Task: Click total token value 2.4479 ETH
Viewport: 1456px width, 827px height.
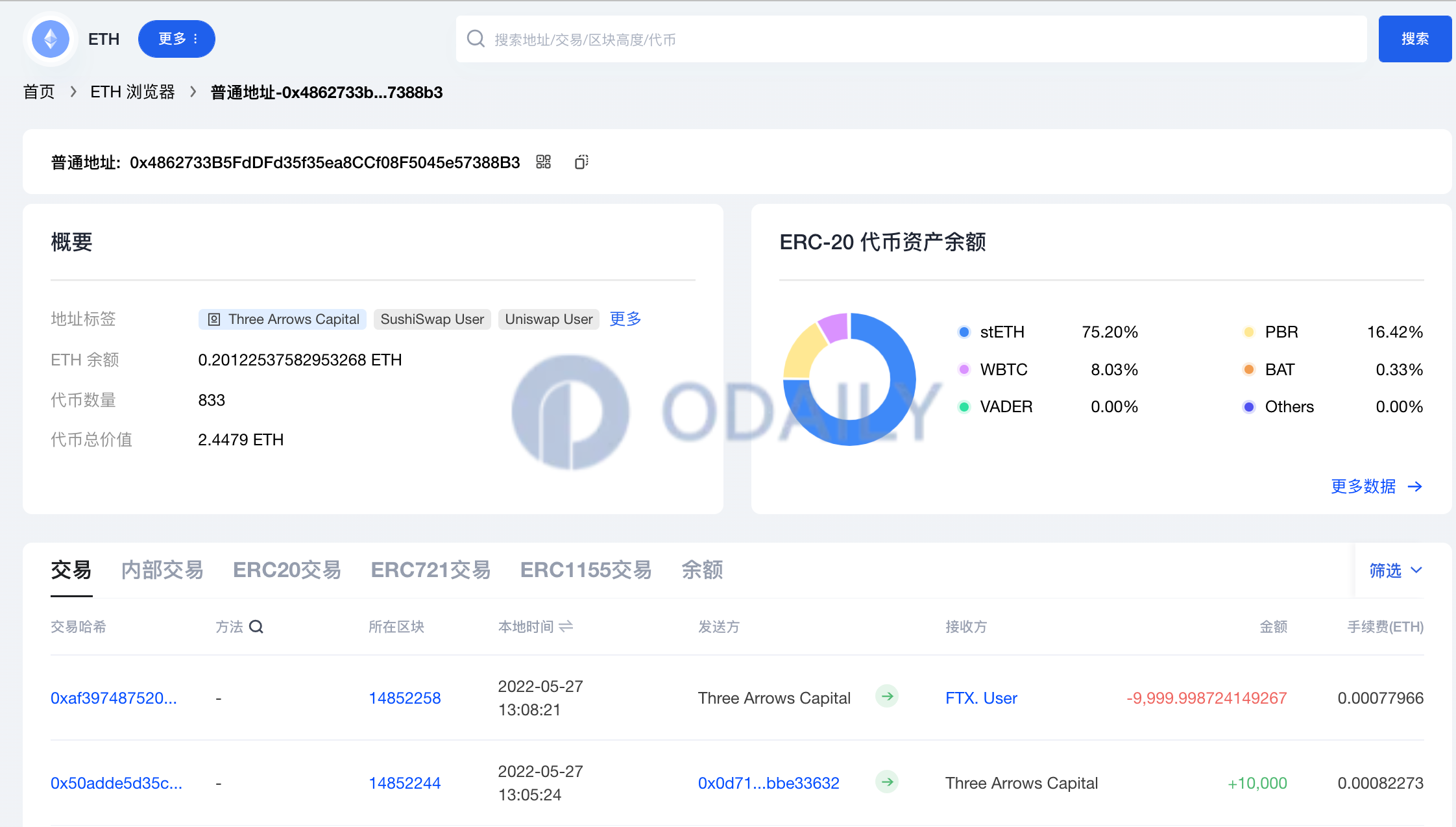Action: pyautogui.click(x=241, y=439)
